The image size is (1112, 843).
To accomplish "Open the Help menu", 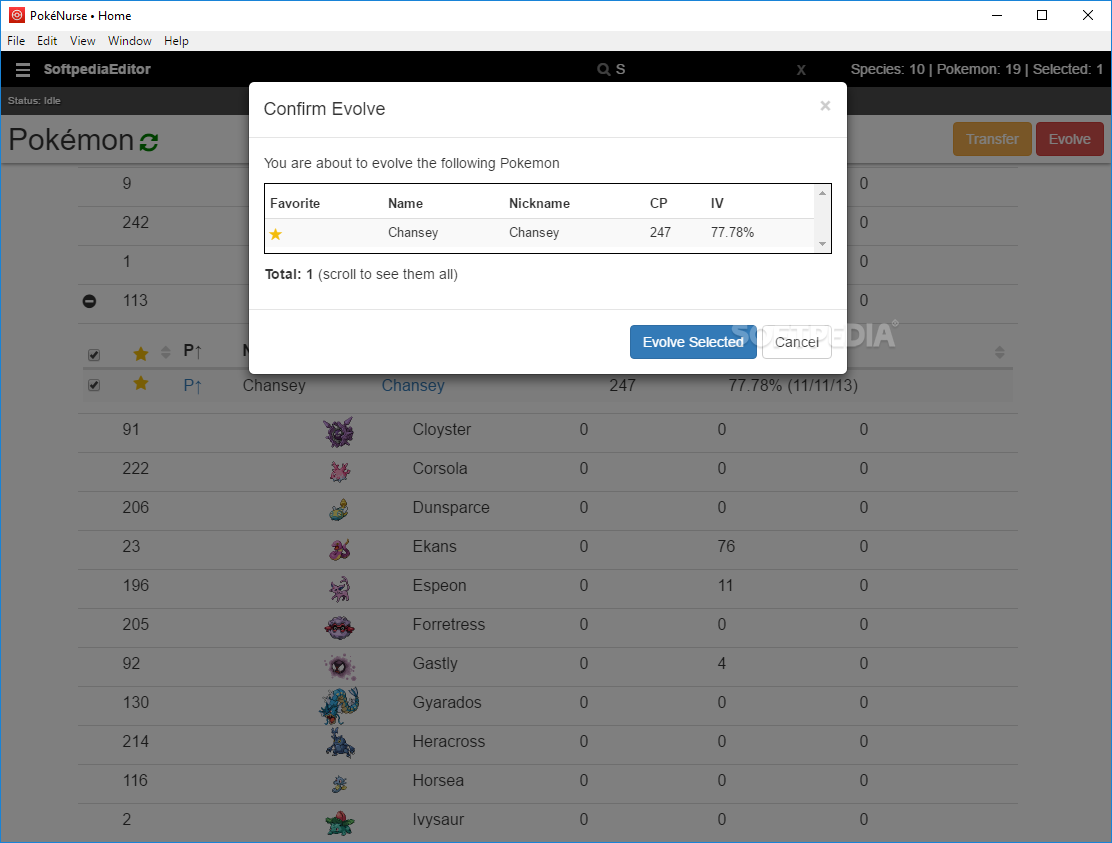I will tap(177, 41).
